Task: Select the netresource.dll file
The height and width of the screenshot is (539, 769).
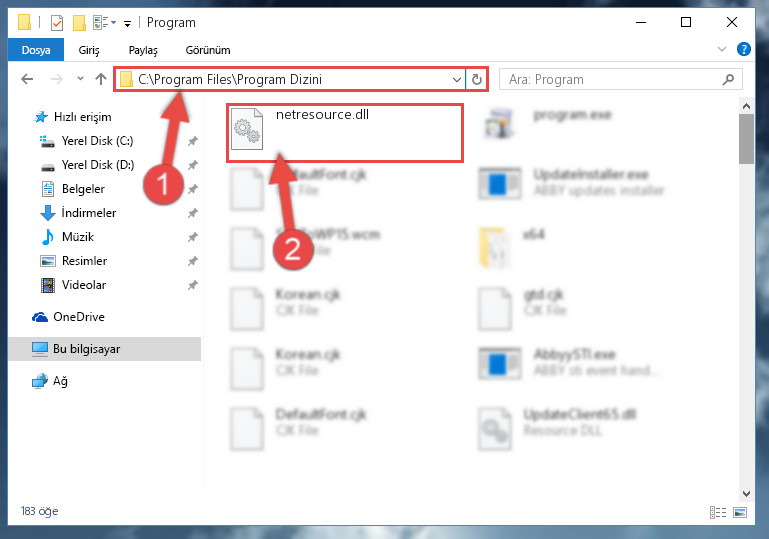Action: point(344,132)
